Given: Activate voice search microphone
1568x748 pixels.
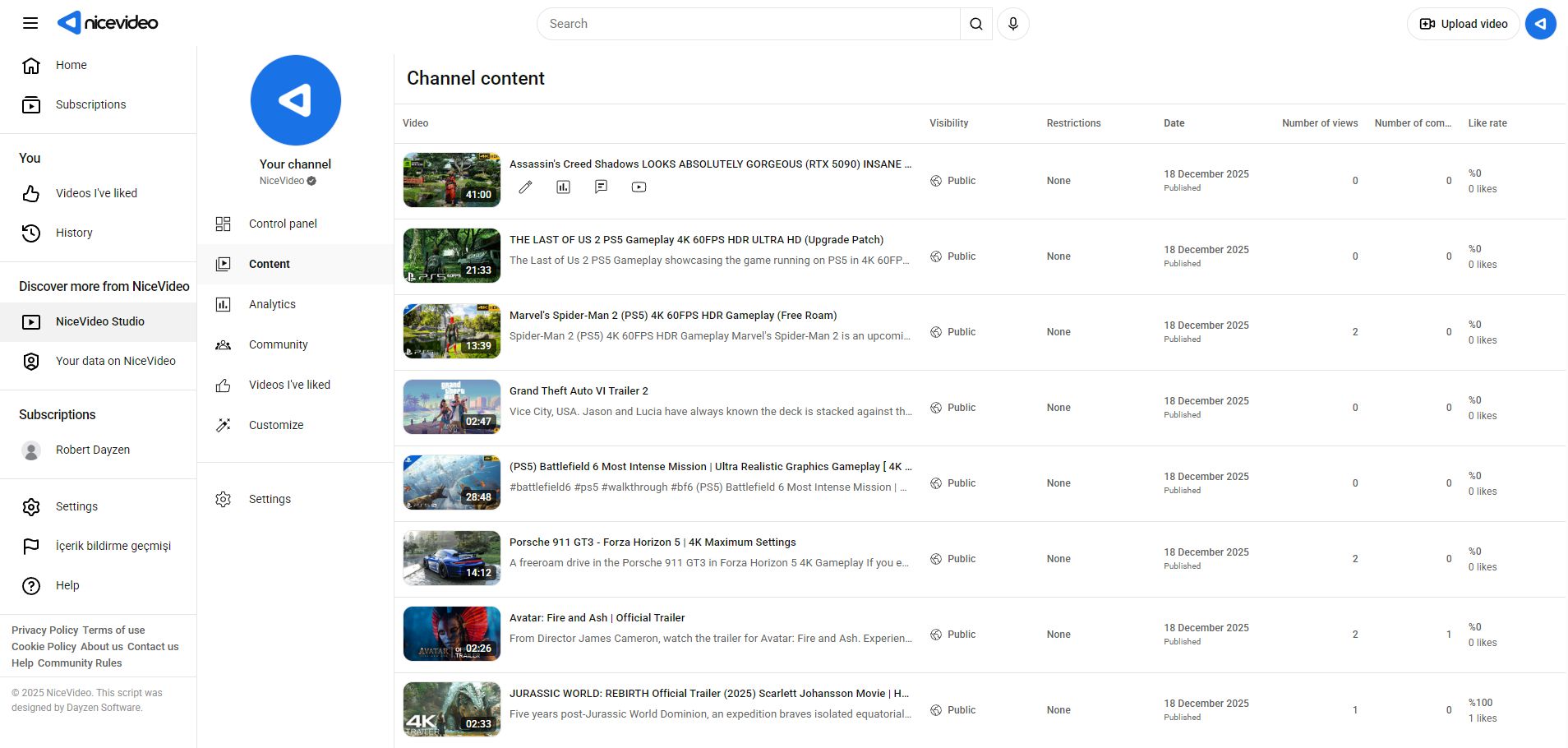Looking at the screenshot, I should (x=1013, y=24).
